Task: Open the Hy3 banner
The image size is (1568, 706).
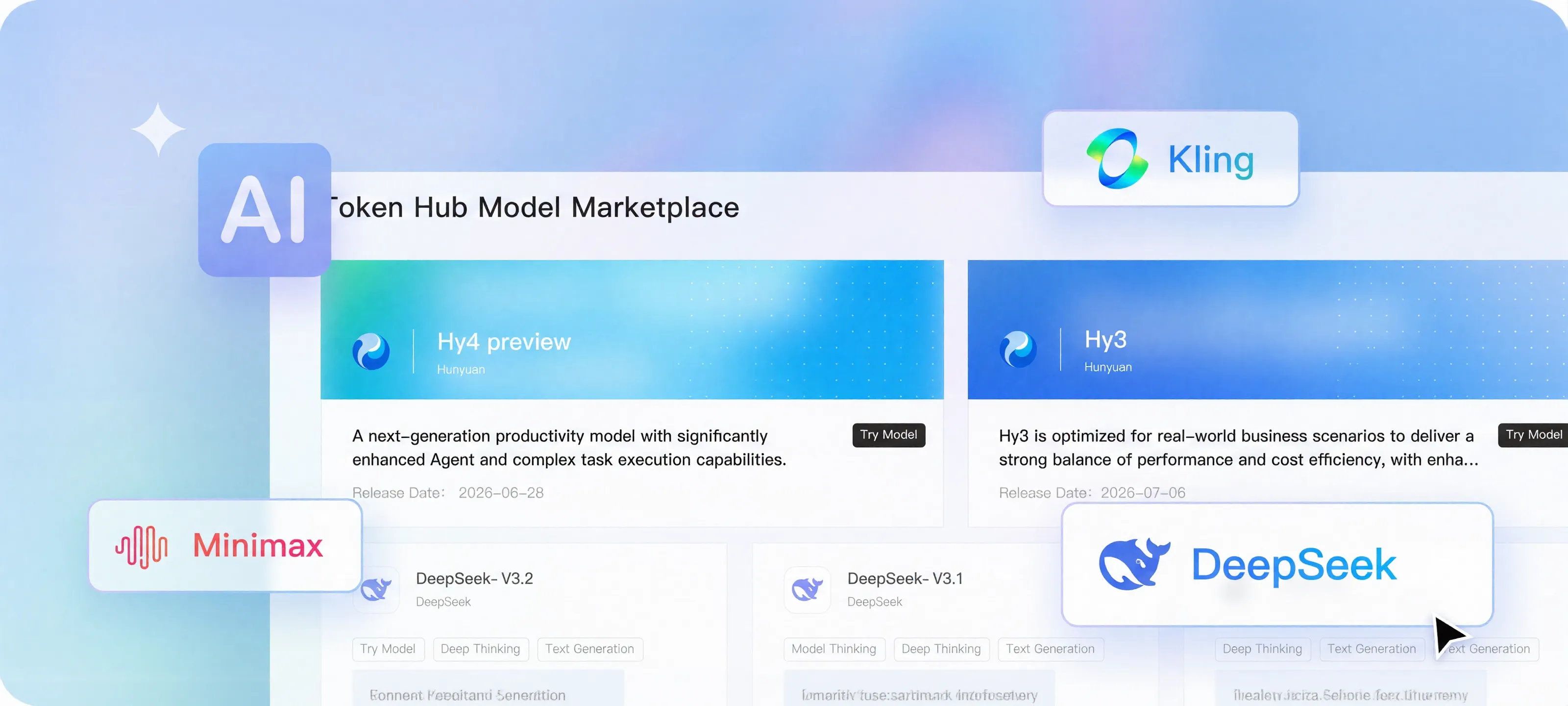Action: tap(1268, 329)
